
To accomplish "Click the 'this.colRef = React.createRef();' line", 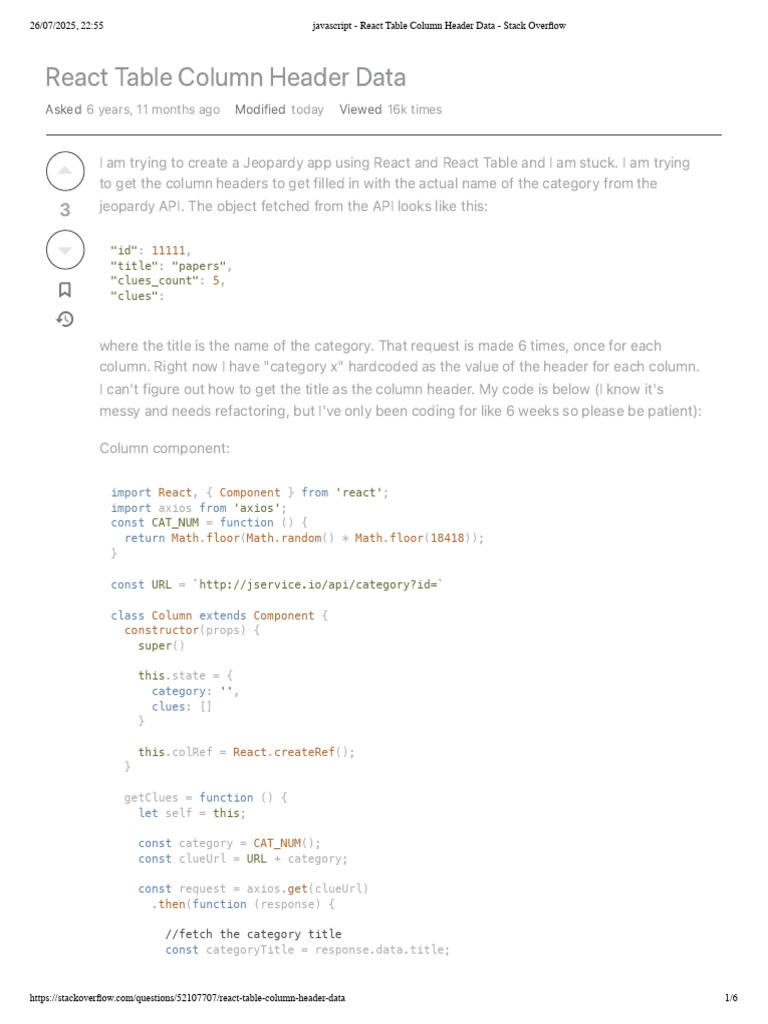I will tap(246, 751).
